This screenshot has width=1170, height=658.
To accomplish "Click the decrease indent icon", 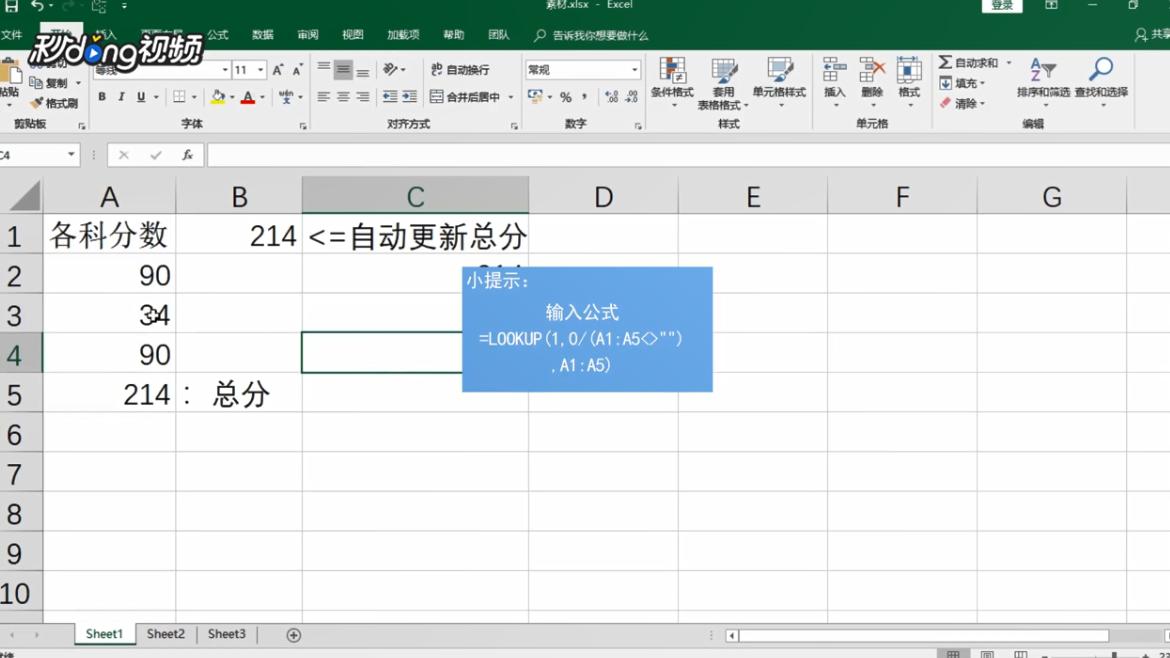I will click(390, 97).
